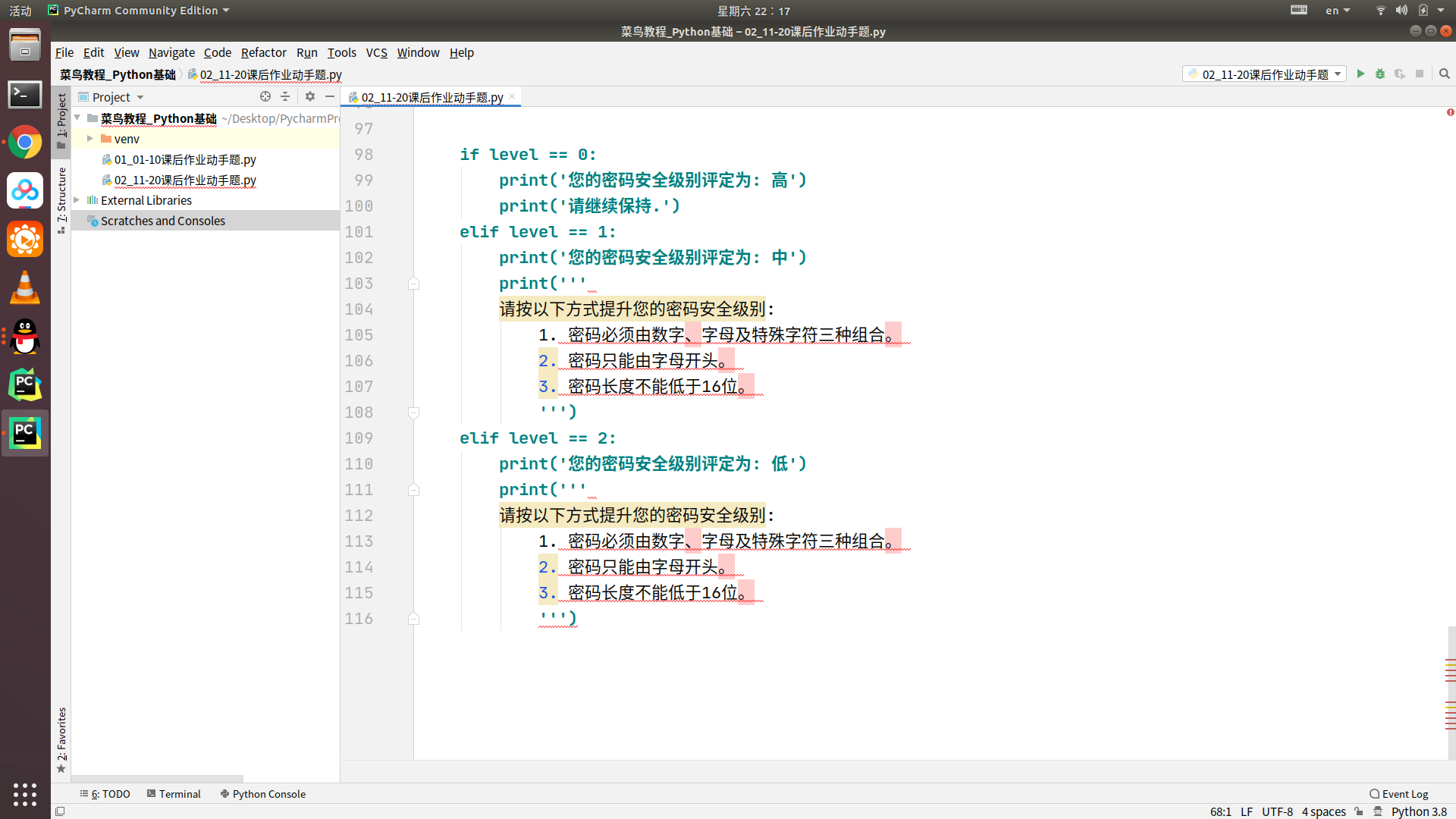1456x819 pixels.
Task: Click breadcrumb 菜鸟教程_Python基础
Action: (118, 74)
